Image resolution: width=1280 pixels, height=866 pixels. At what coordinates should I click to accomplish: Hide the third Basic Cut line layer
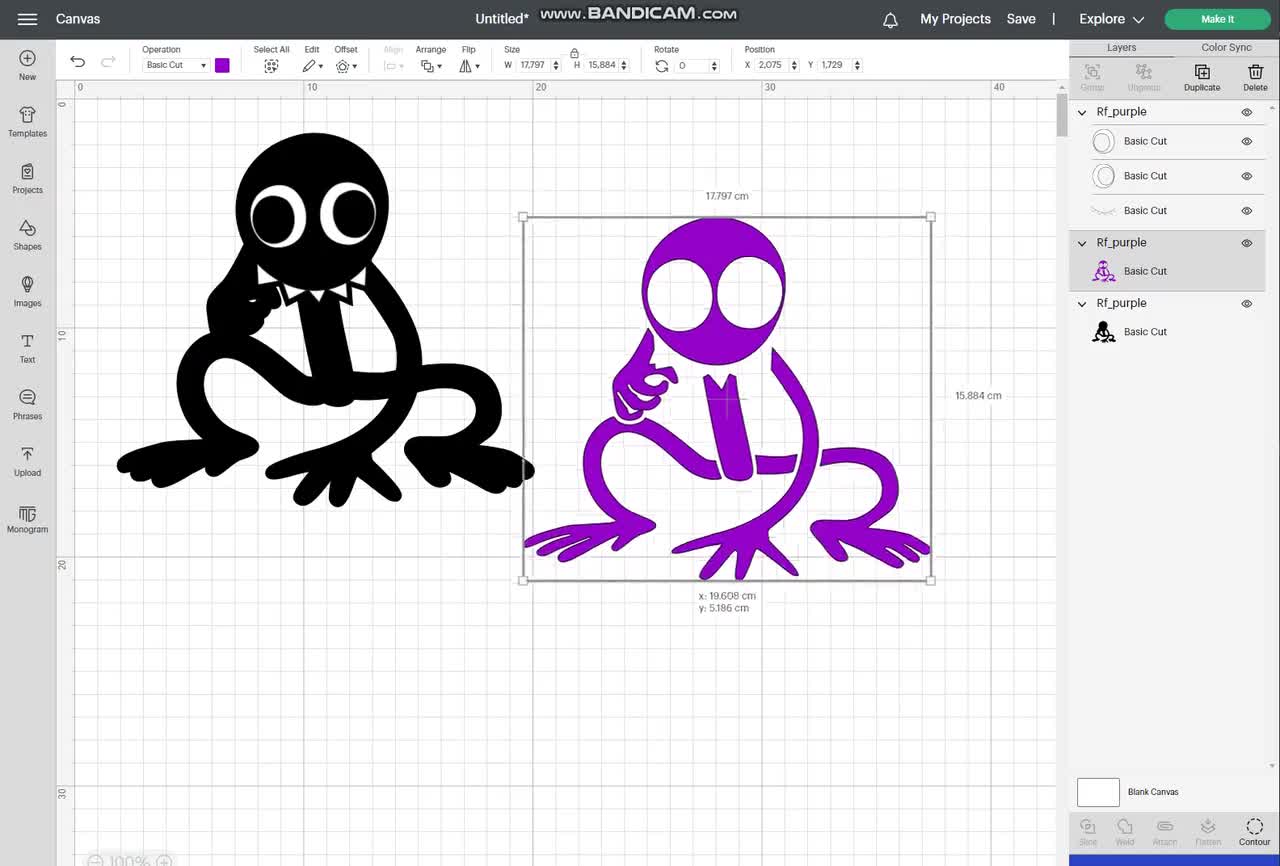pyautogui.click(x=1247, y=211)
